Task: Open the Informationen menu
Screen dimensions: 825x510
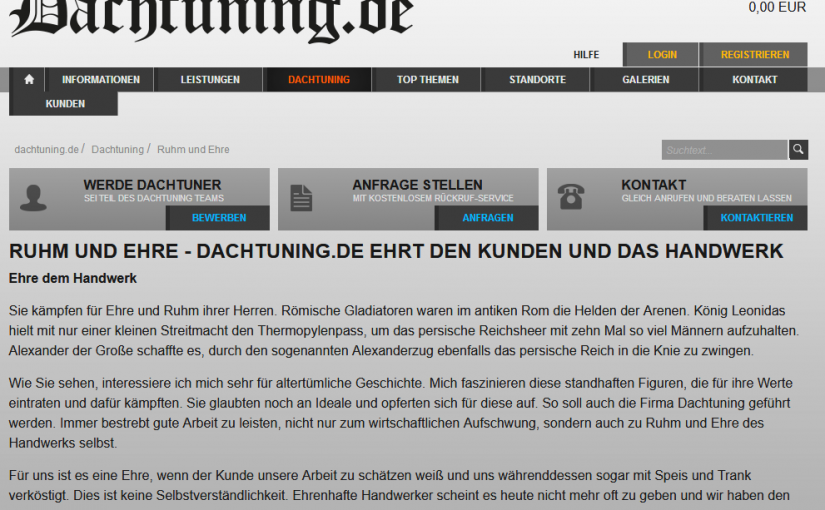Action: 100,79
